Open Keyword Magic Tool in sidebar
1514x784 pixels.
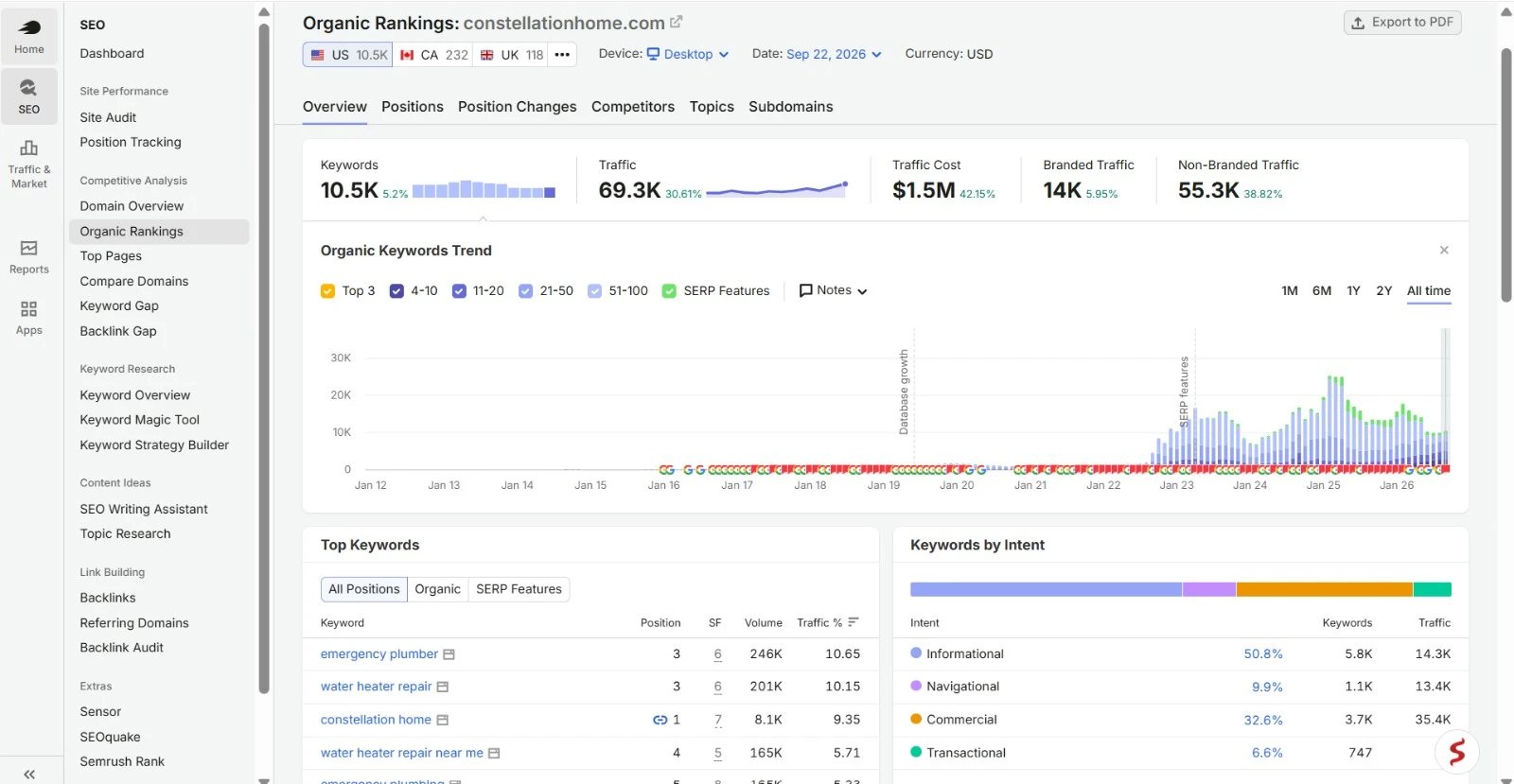140,420
